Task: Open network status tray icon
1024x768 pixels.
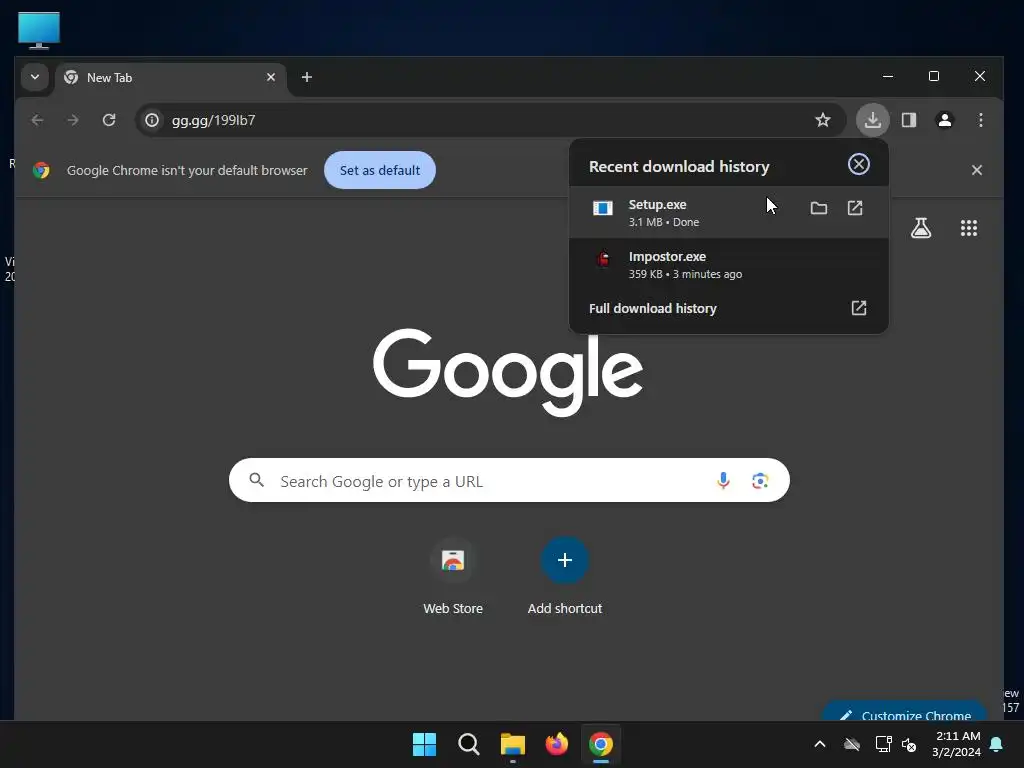Action: 883,744
